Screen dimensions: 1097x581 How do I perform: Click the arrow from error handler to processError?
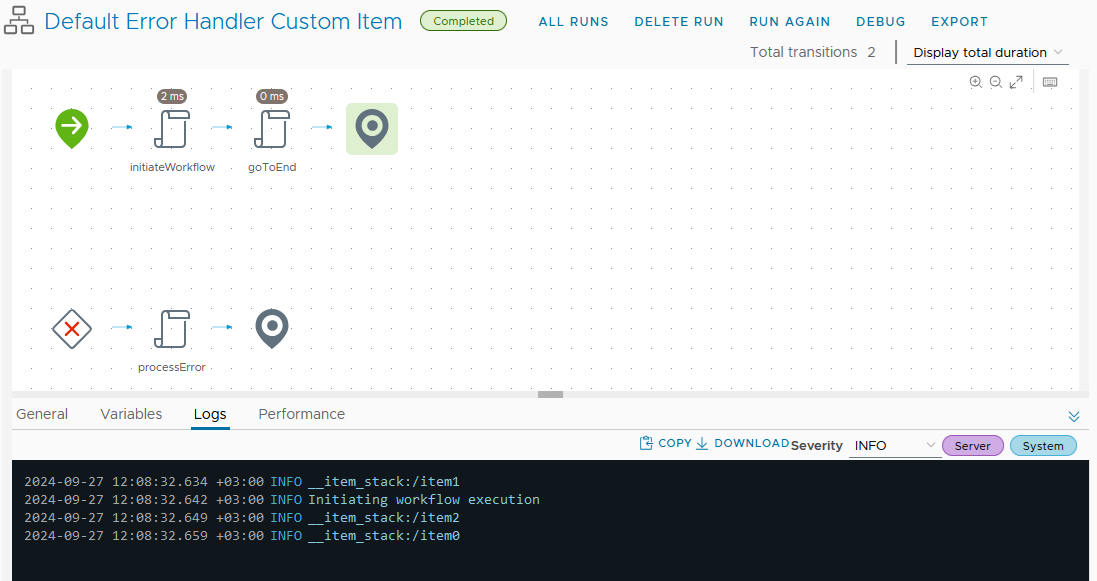pyautogui.click(x=122, y=327)
